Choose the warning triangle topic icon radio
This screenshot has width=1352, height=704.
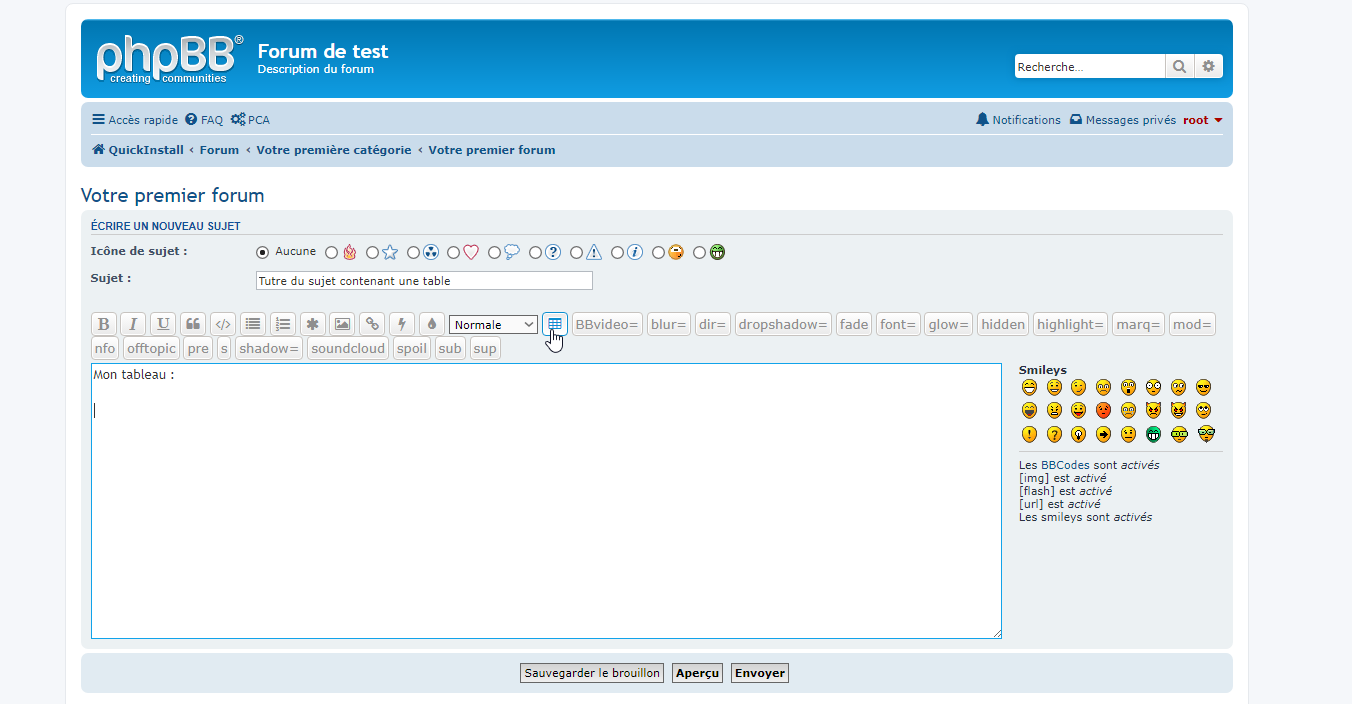coord(577,253)
